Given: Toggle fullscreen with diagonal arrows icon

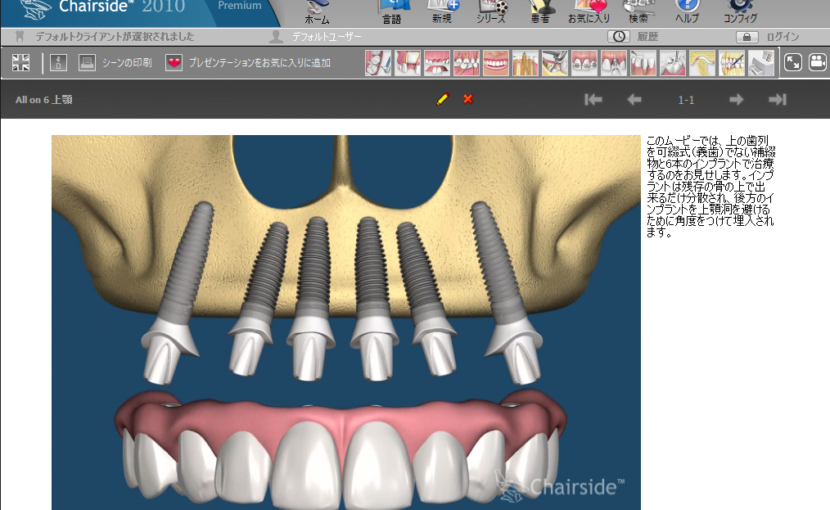Looking at the screenshot, I should point(792,63).
